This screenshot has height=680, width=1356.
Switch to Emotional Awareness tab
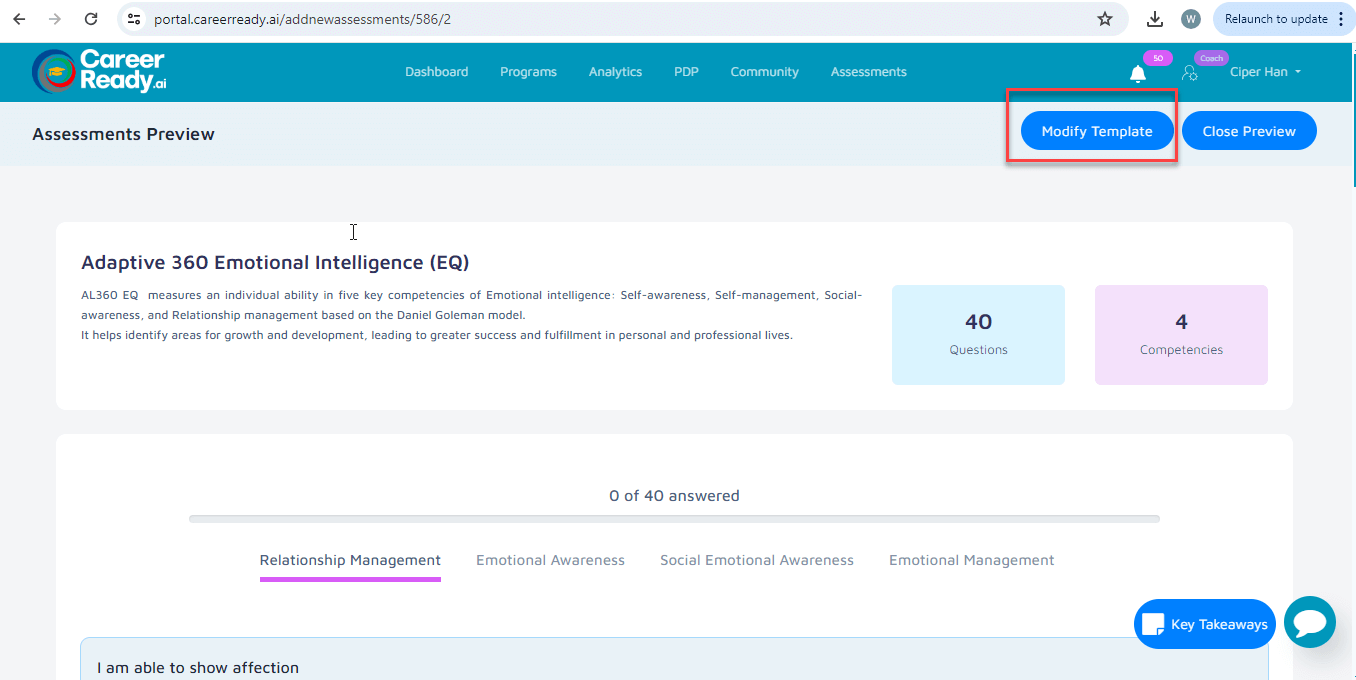point(550,560)
